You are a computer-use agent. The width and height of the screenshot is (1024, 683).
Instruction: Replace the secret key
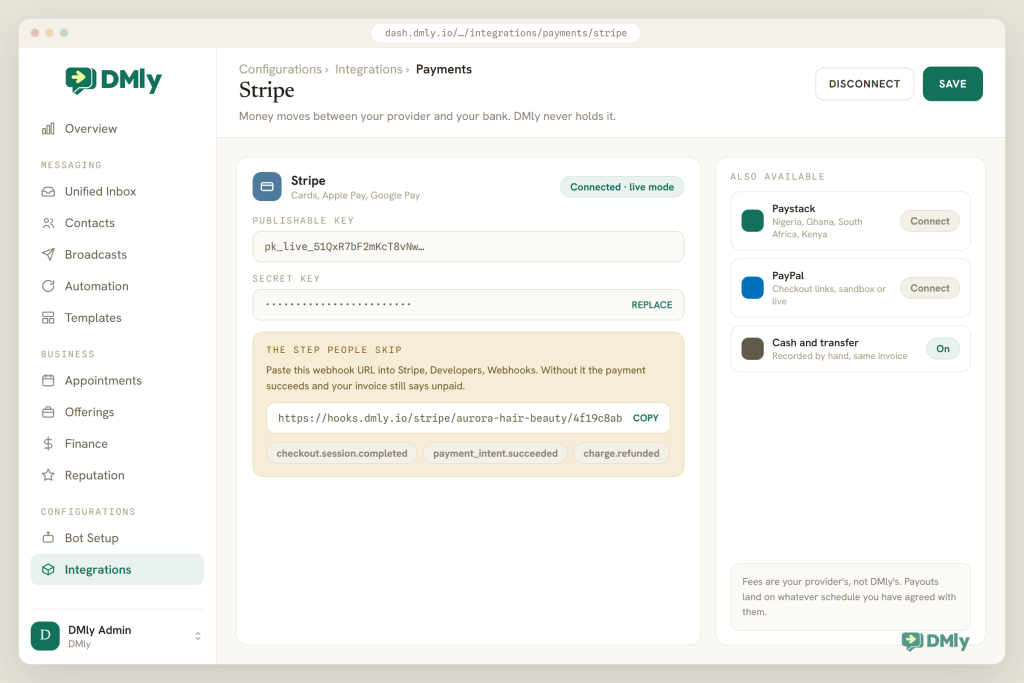(651, 305)
